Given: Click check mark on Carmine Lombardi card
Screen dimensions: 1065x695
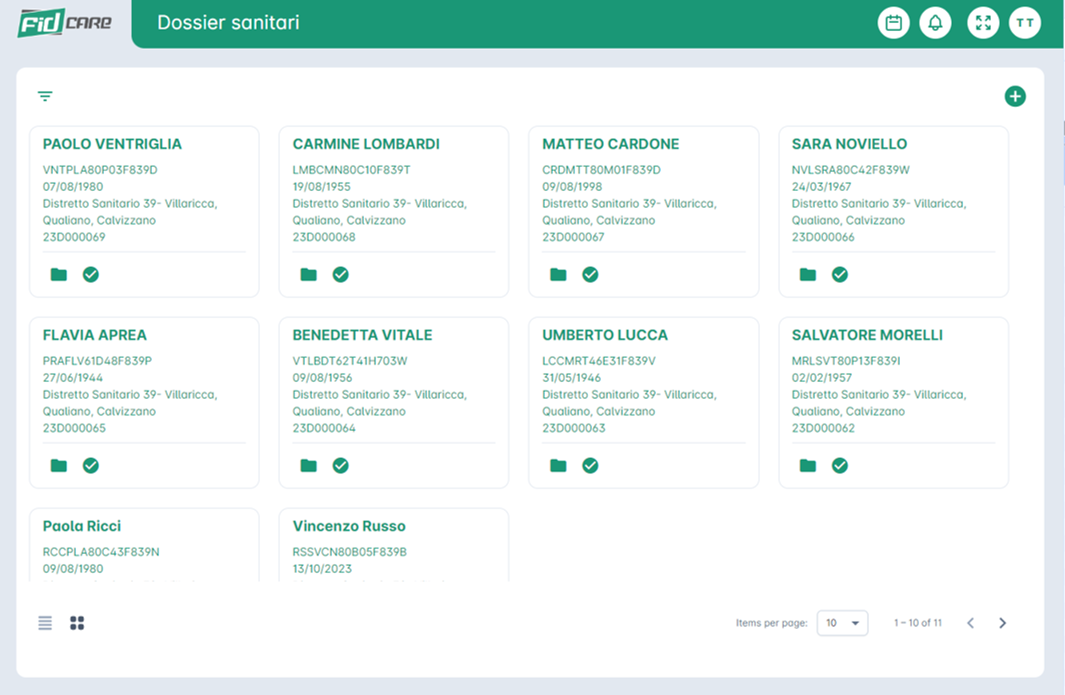Looking at the screenshot, I should point(341,274).
